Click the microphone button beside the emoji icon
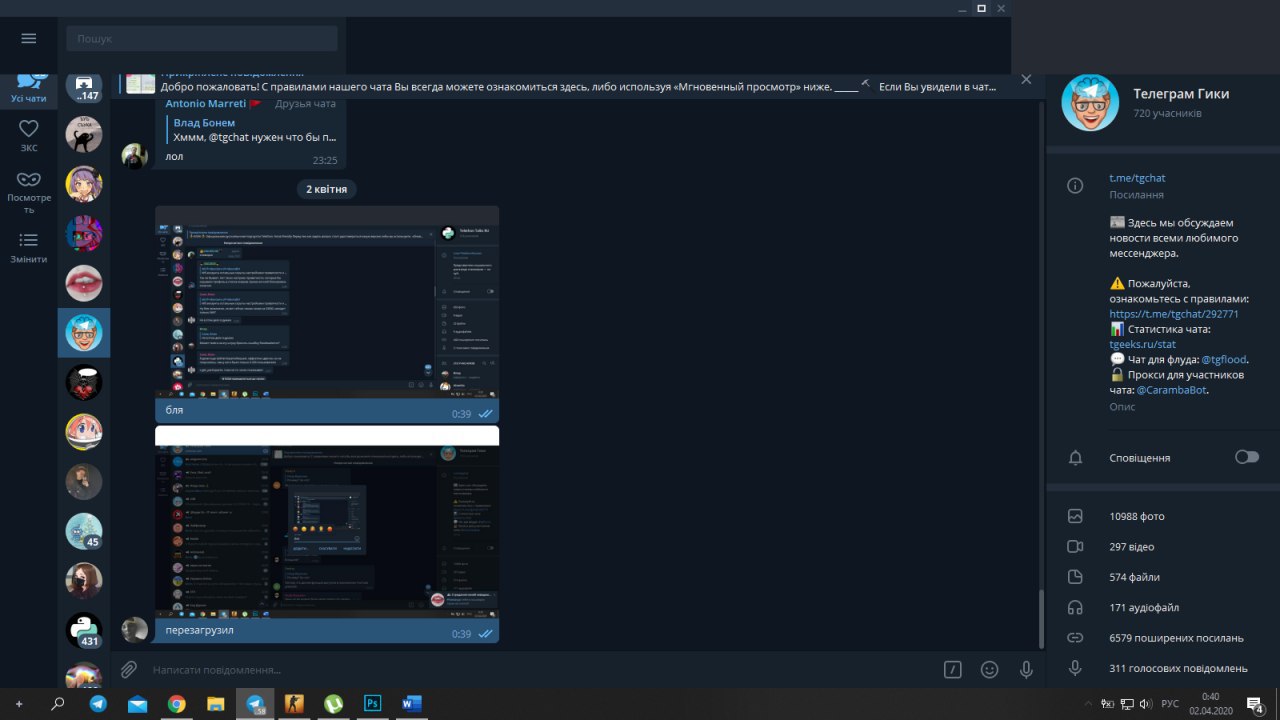The height and width of the screenshot is (720, 1280). coord(1025,669)
